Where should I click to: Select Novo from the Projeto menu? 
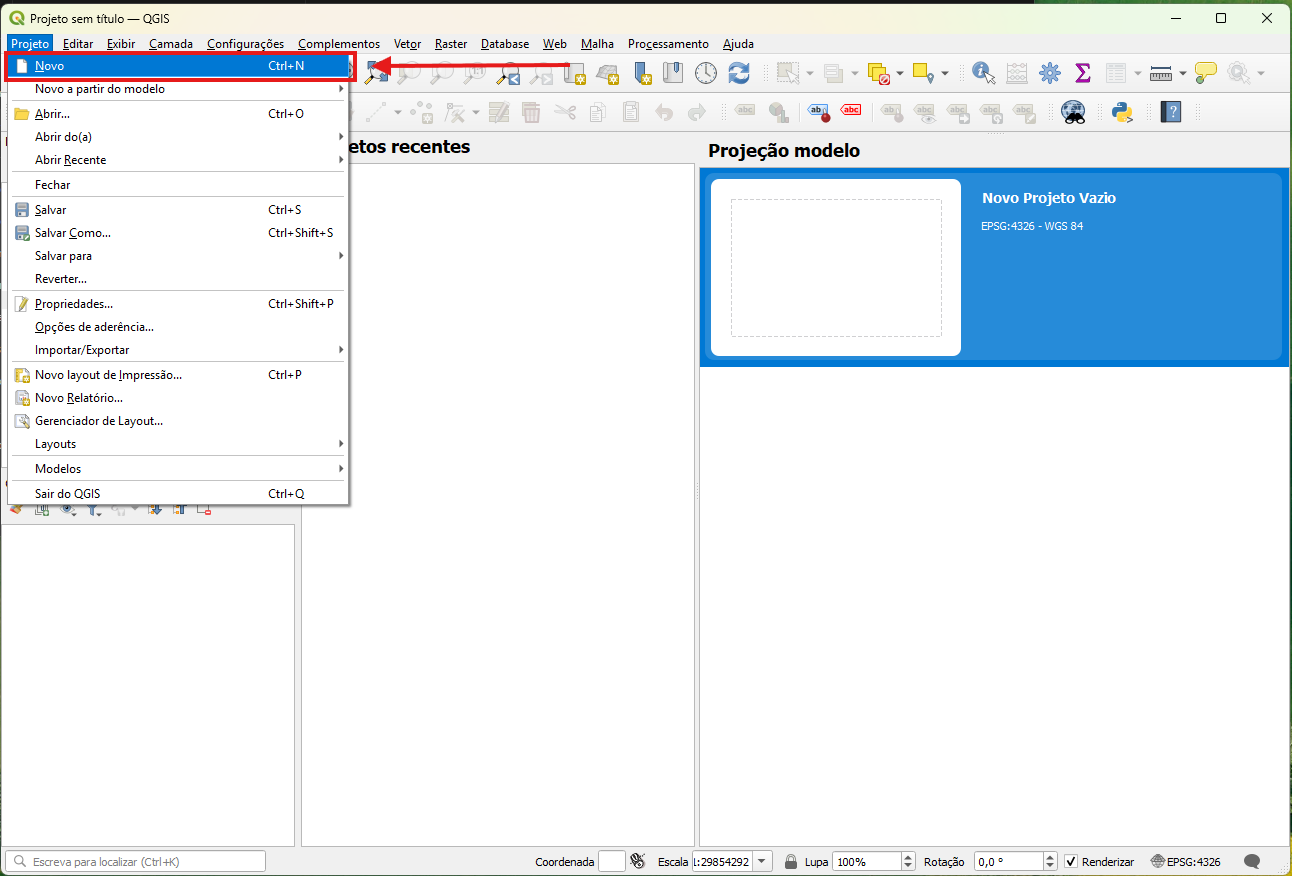pos(178,66)
